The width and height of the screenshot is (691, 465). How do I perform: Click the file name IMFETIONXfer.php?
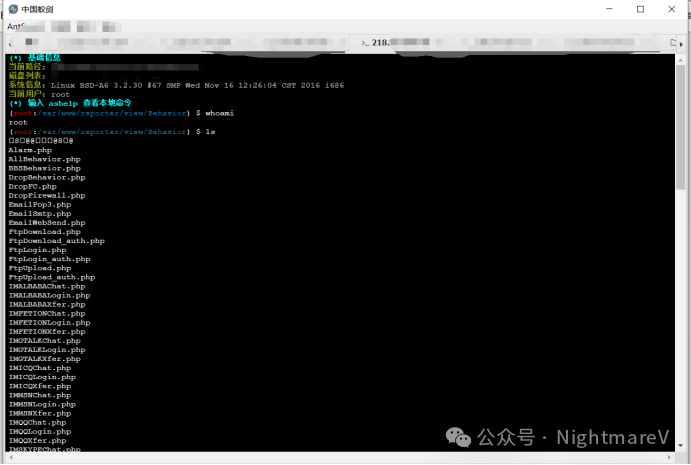(47, 331)
